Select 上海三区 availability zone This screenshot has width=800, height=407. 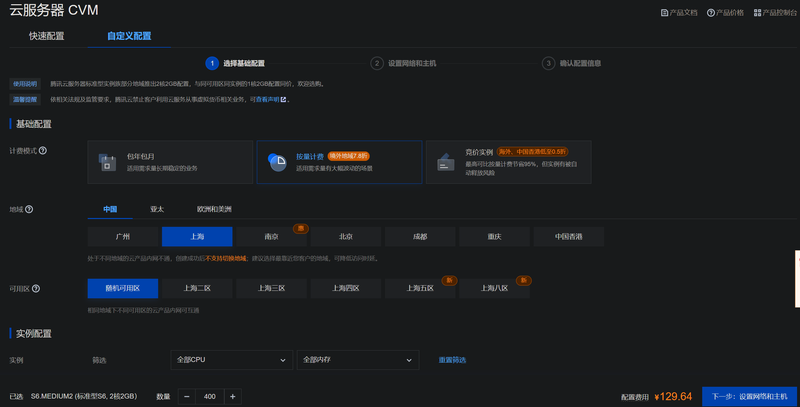coord(271,288)
